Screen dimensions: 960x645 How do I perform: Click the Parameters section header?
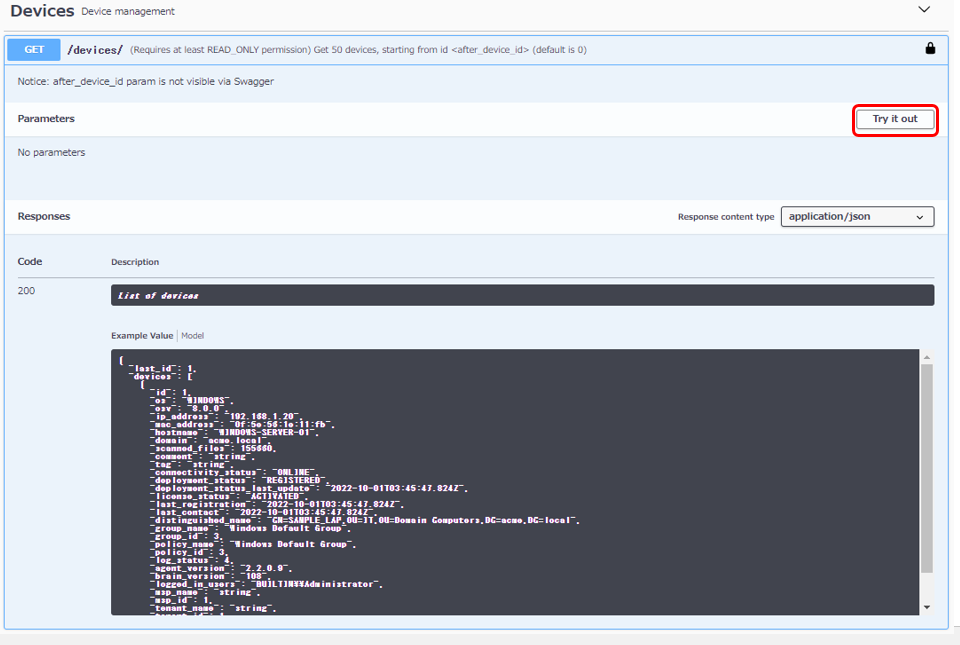46,119
